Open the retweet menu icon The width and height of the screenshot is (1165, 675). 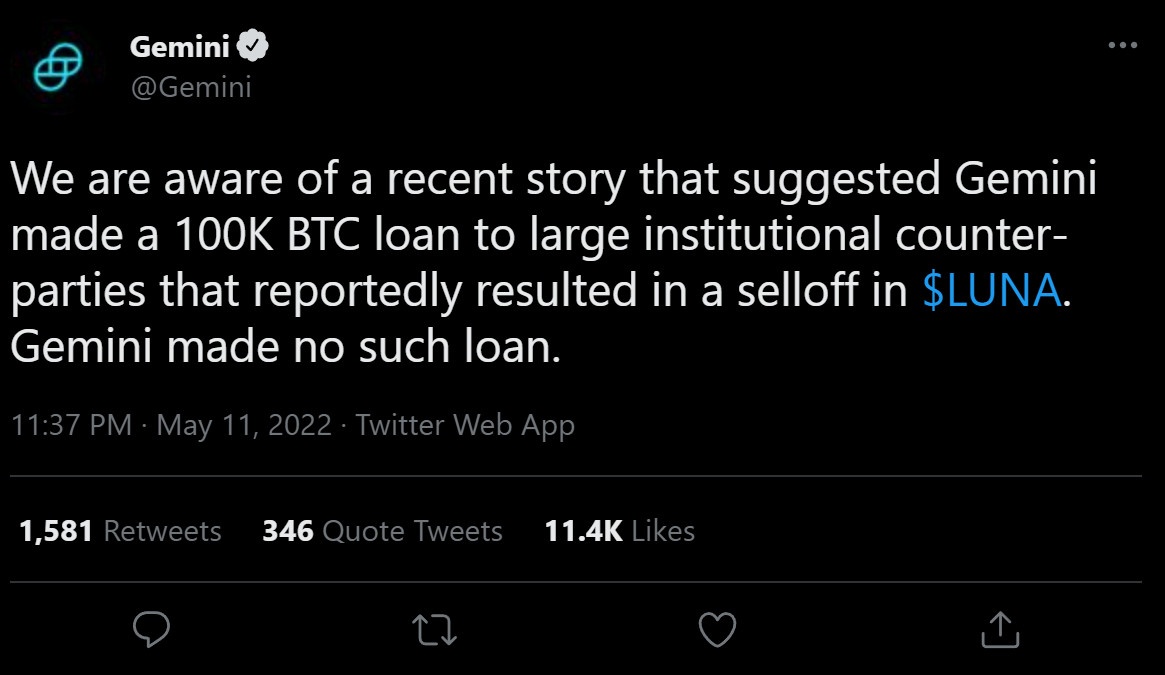pyautogui.click(x=435, y=629)
